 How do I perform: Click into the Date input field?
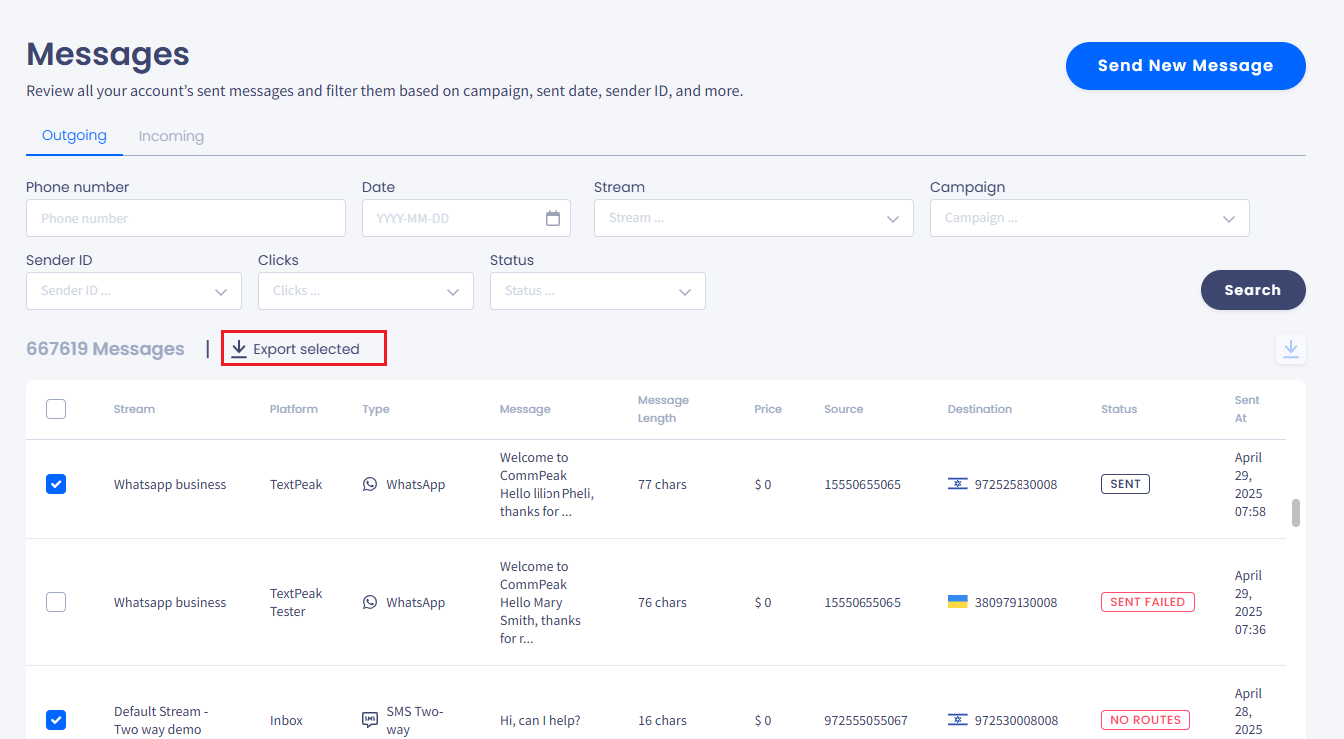click(466, 218)
